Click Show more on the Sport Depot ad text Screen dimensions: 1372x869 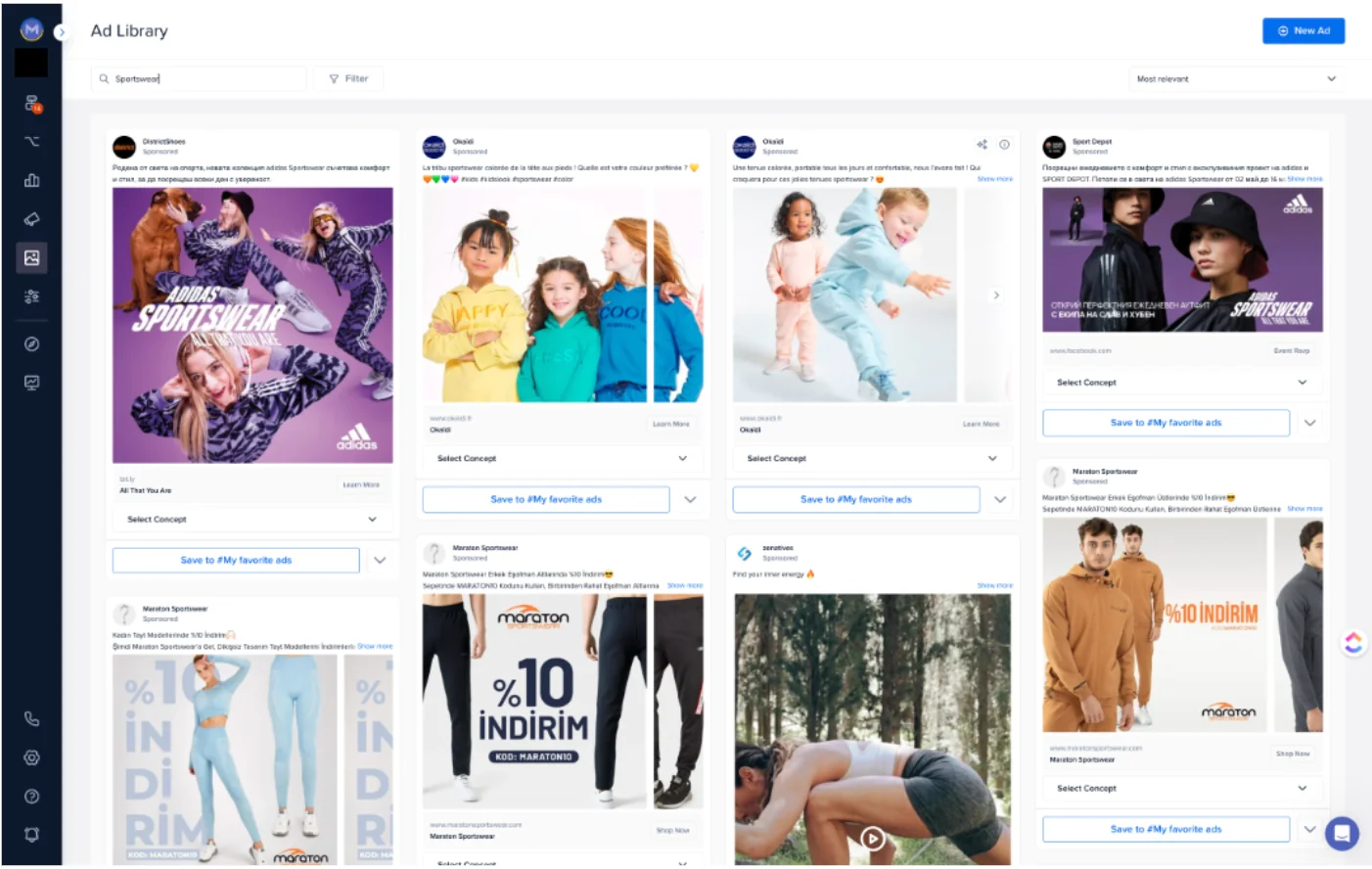pos(1304,179)
